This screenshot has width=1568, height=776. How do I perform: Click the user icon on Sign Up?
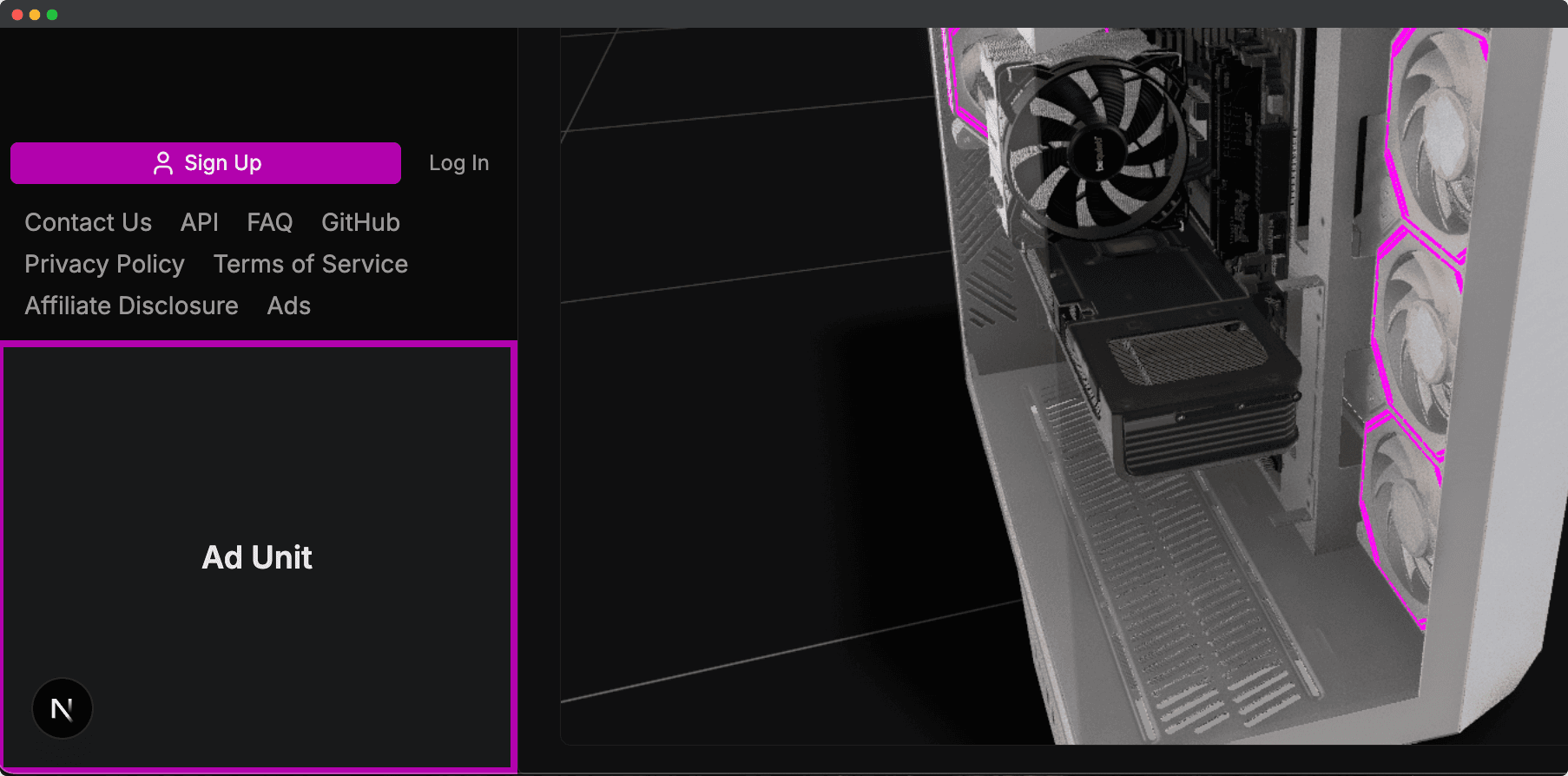click(162, 163)
